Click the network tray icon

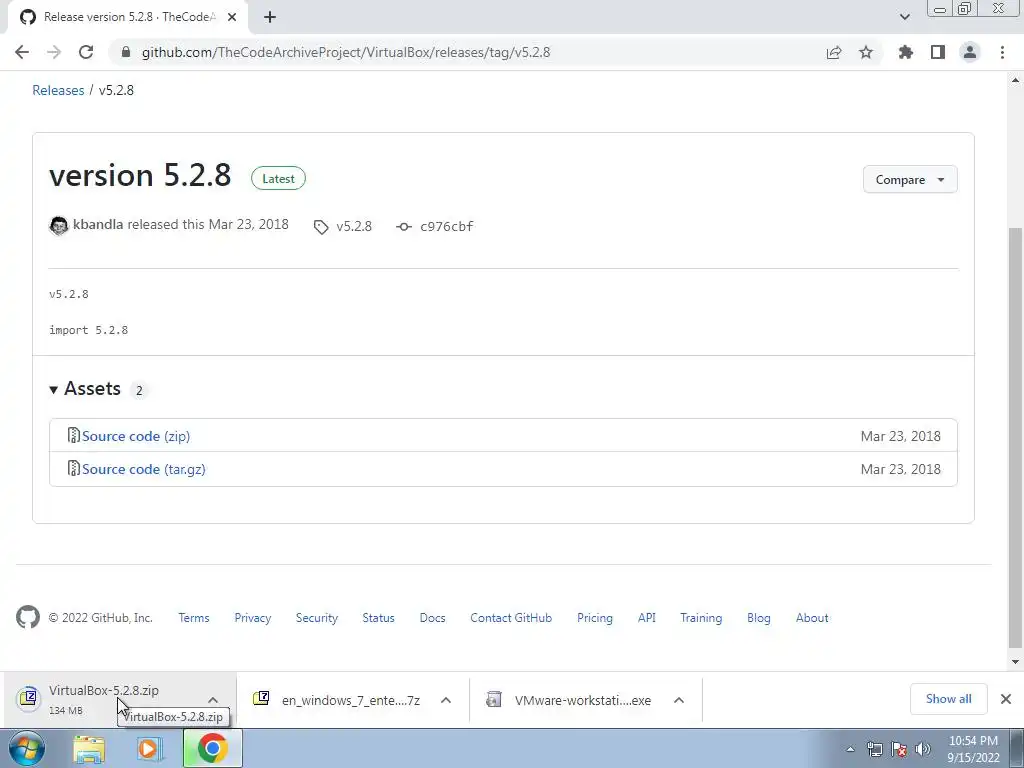pos(874,749)
